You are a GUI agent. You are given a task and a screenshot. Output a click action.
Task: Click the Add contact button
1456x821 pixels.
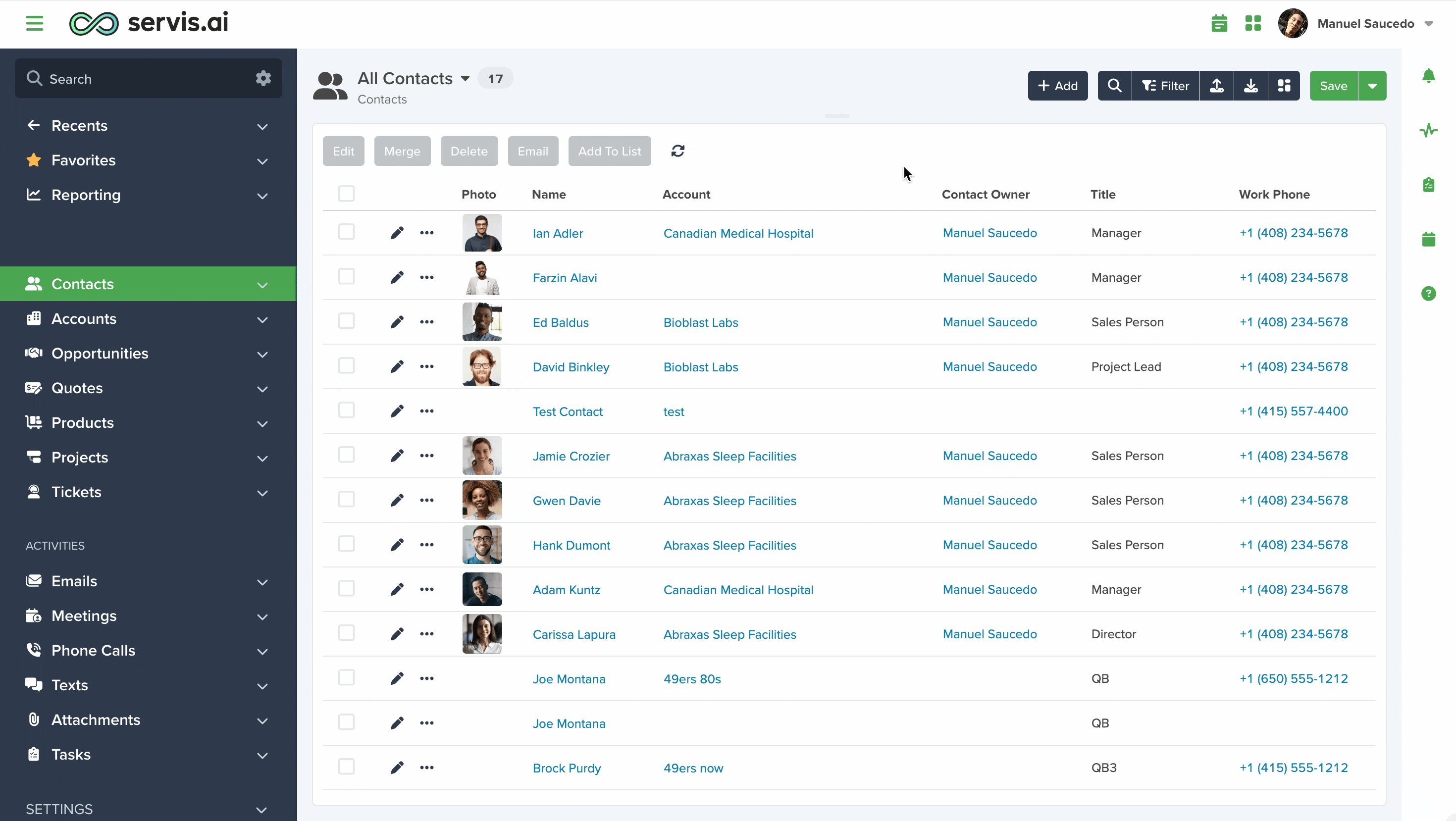[x=1057, y=86]
